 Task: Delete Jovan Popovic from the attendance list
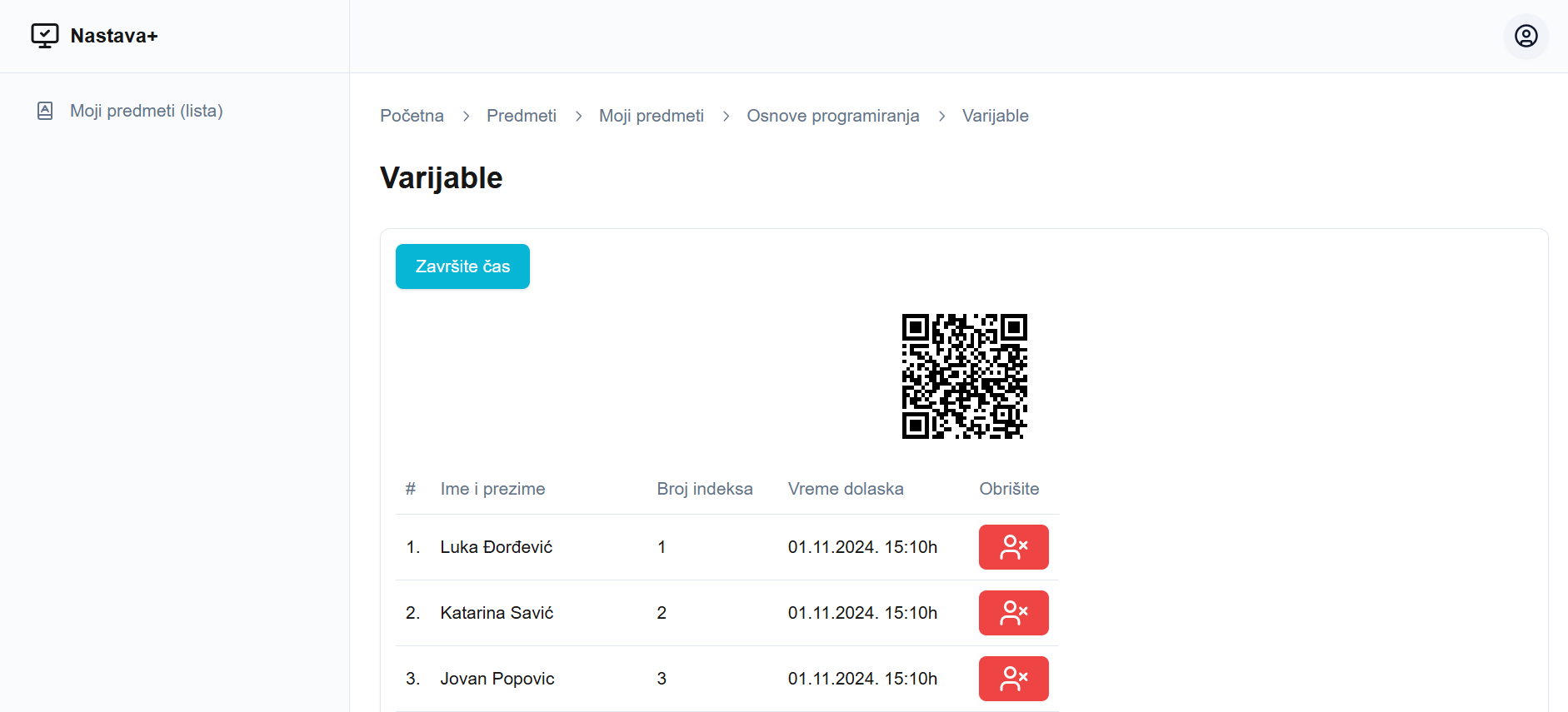point(1013,679)
